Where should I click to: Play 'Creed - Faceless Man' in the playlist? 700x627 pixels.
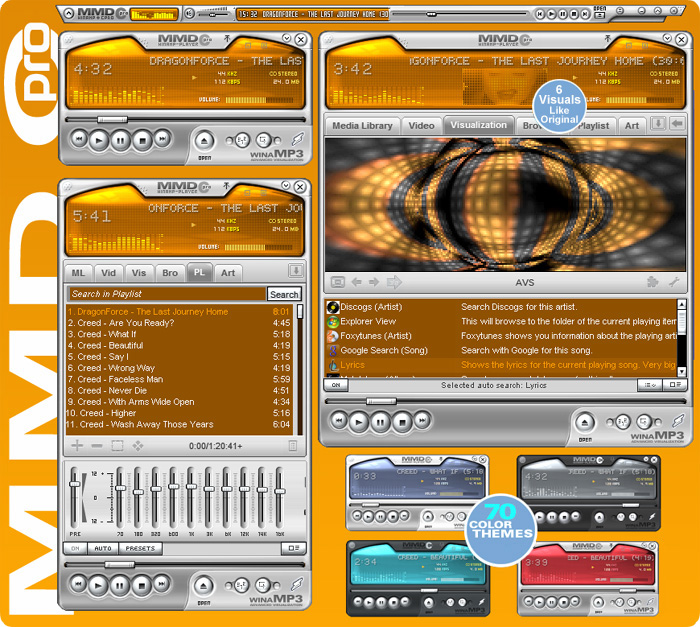point(120,380)
